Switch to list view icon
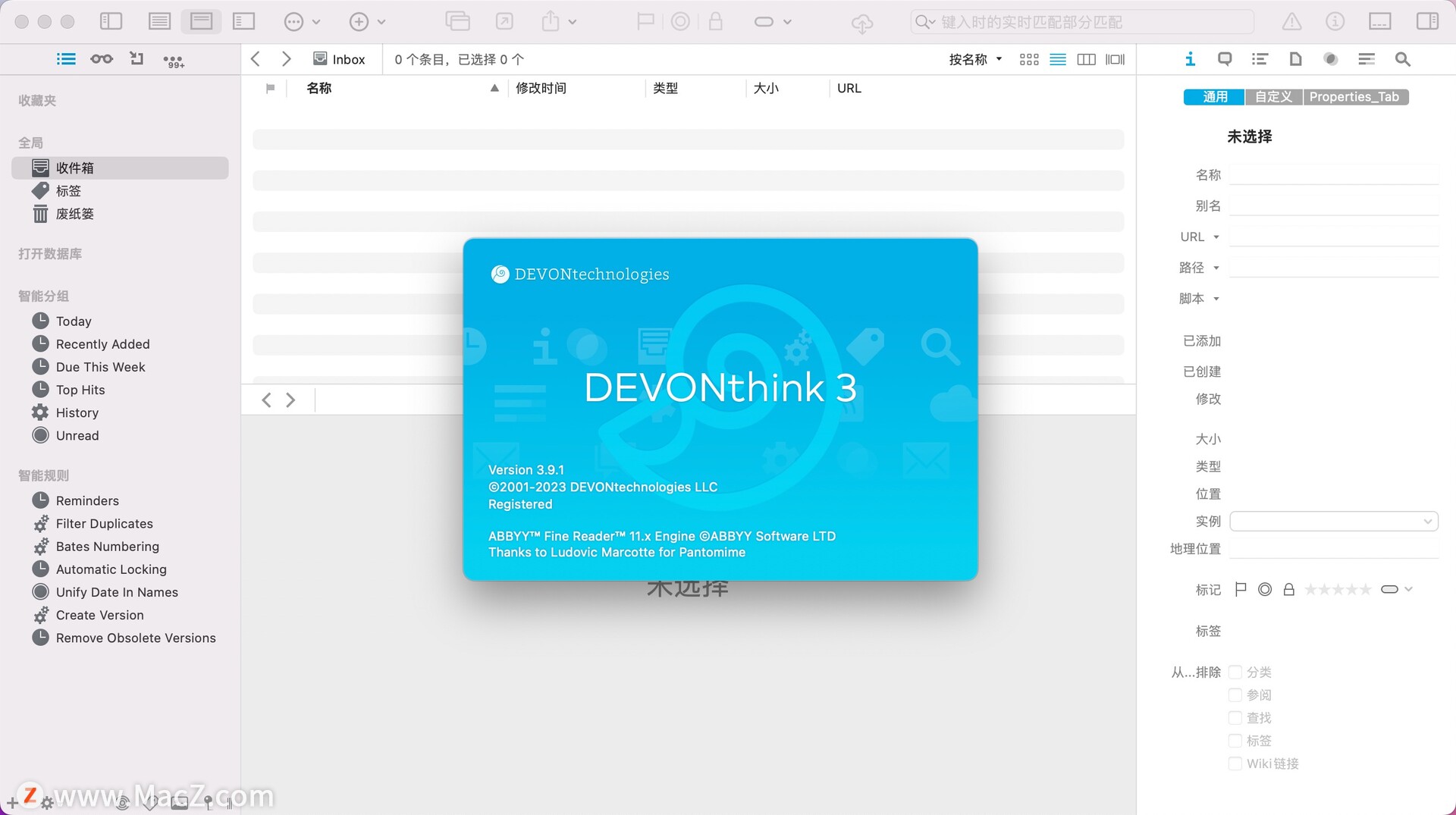 pos(1058,59)
